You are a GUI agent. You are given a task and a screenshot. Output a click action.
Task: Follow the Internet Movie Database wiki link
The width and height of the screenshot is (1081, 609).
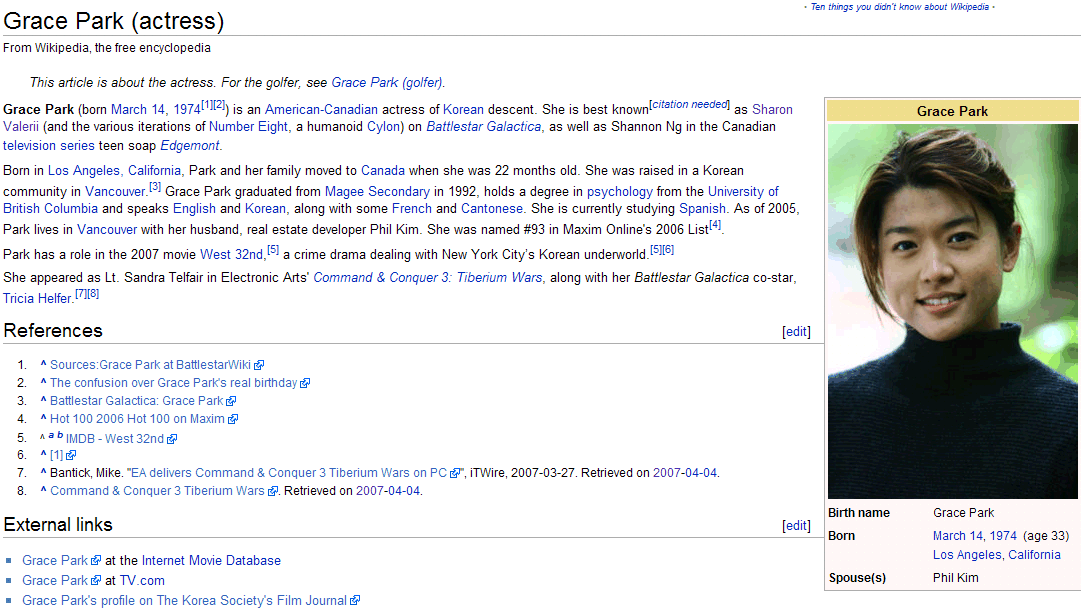pyautogui.click(x=211, y=561)
